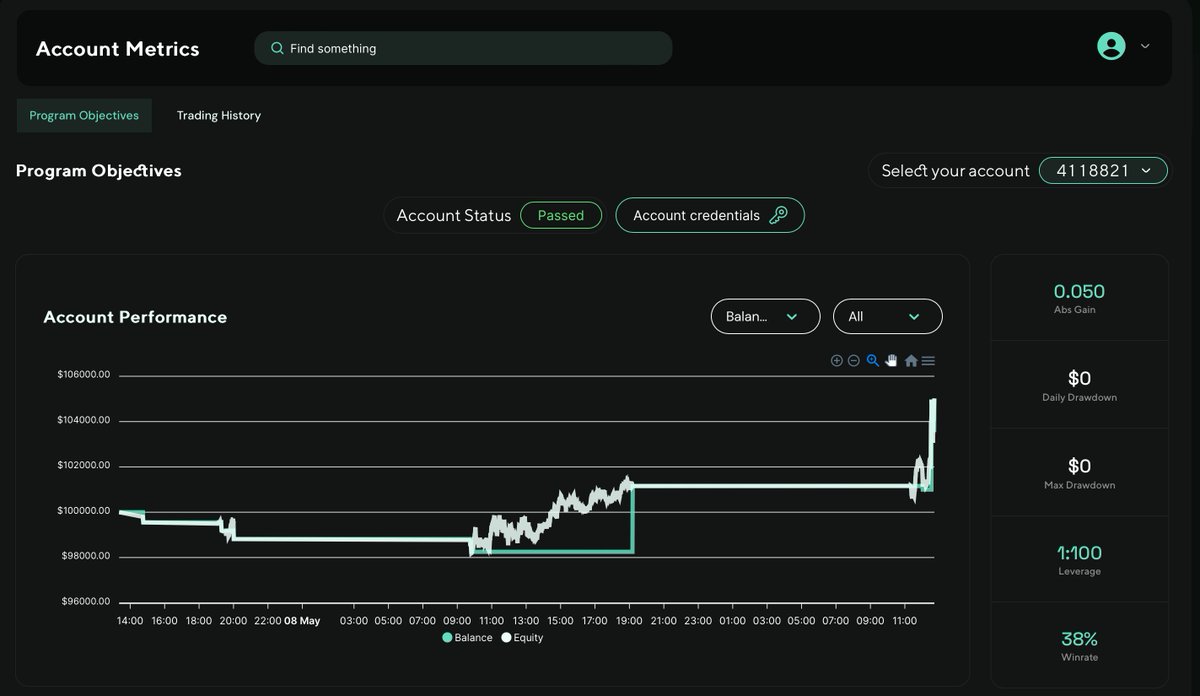The image size is (1200, 696).
Task: Click the 08 May date axis label
Action: (x=302, y=621)
